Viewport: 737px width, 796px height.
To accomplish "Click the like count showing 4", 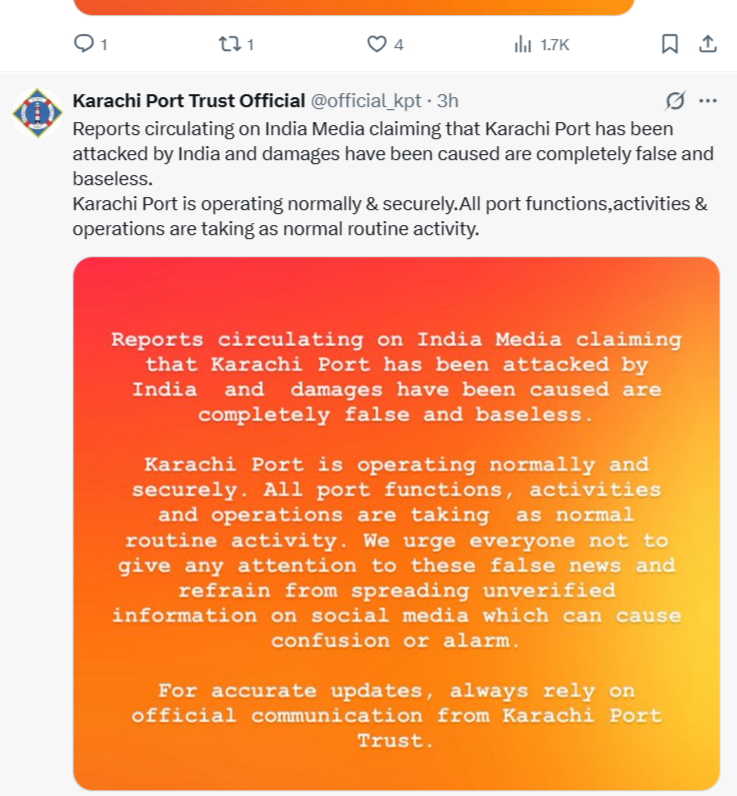I will tap(399, 45).
